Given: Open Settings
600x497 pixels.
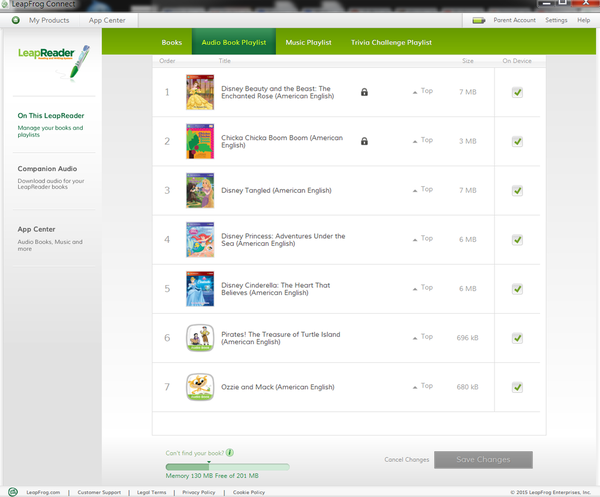Looking at the screenshot, I should coord(556,20).
